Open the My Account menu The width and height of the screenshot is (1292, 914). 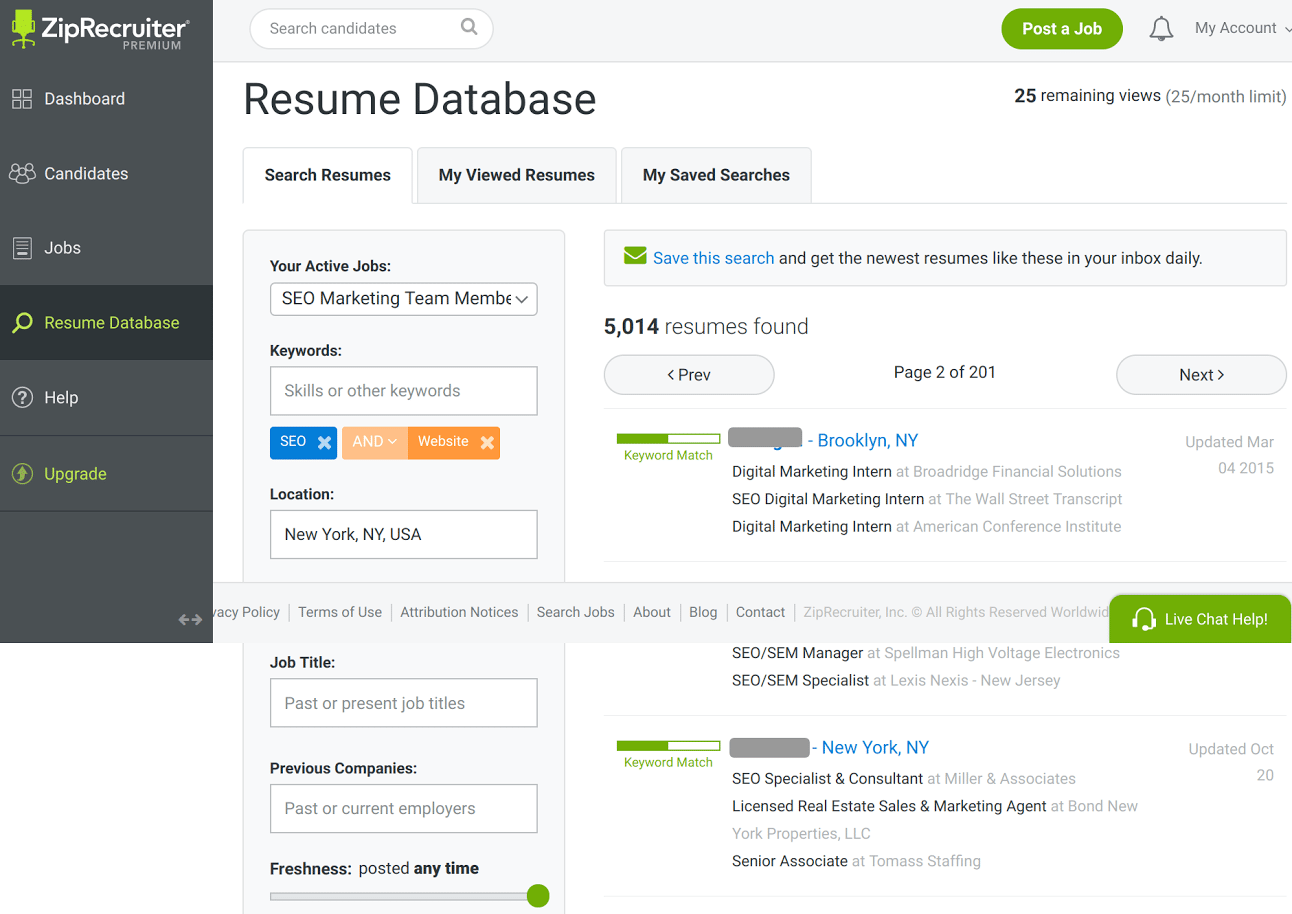1242,28
